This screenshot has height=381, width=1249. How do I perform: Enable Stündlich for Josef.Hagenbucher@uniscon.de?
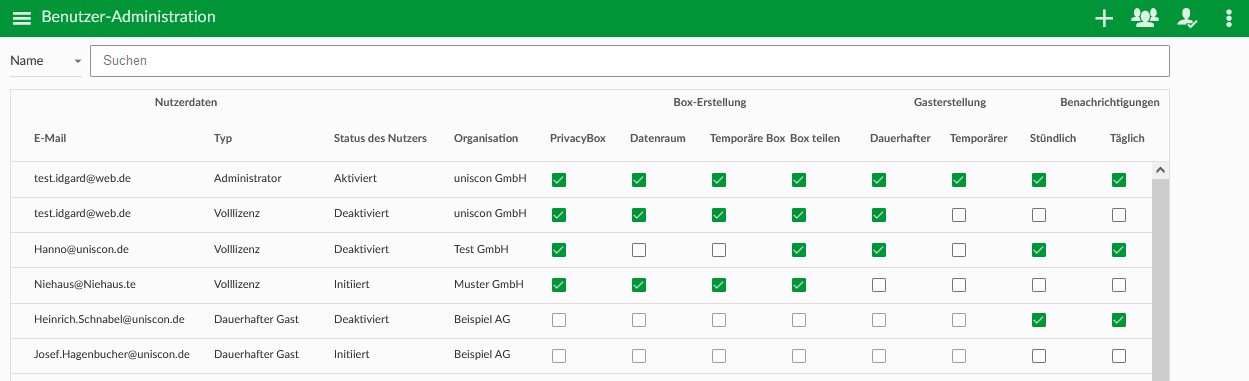1038,355
